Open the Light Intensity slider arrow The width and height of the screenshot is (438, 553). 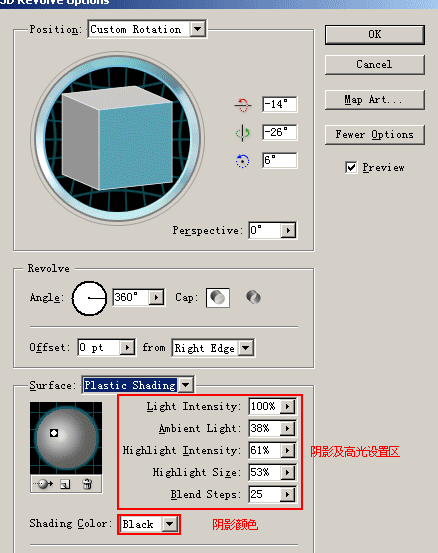click(288, 407)
